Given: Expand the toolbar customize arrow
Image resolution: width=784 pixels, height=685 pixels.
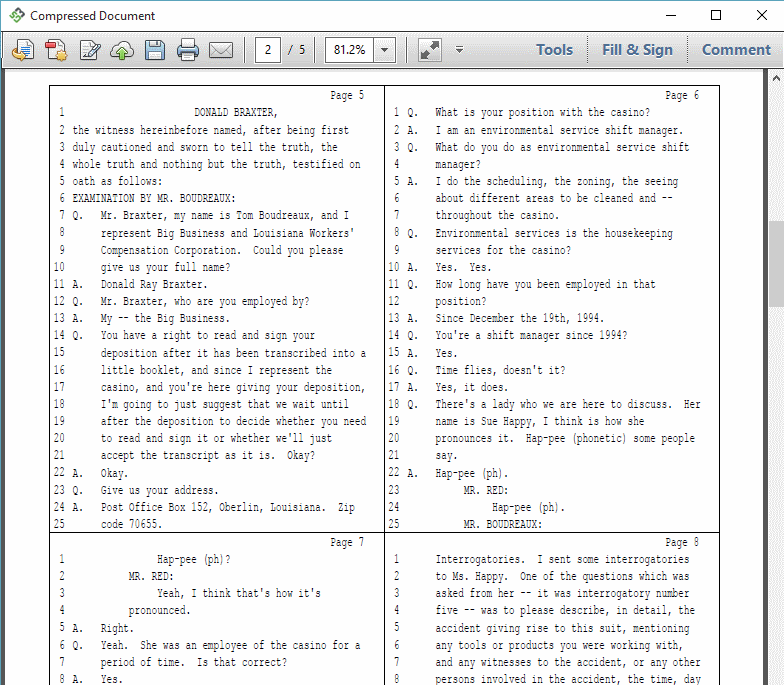Looking at the screenshot, I should (459, 49).
